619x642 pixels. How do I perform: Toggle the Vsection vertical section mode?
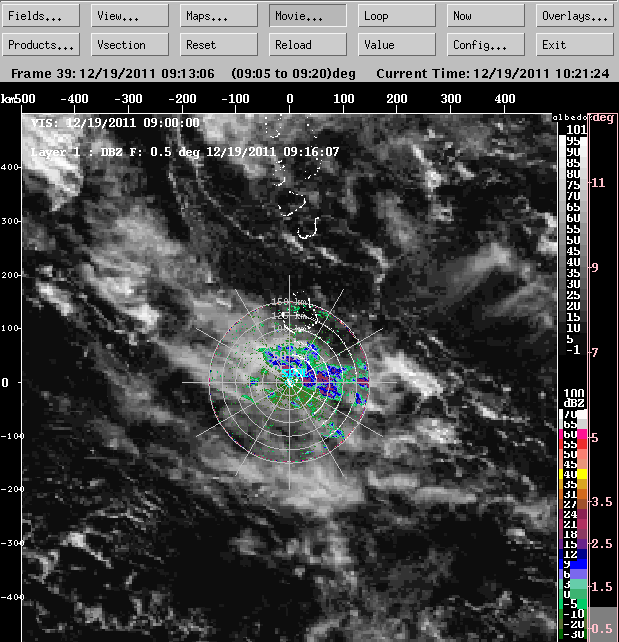131,45
